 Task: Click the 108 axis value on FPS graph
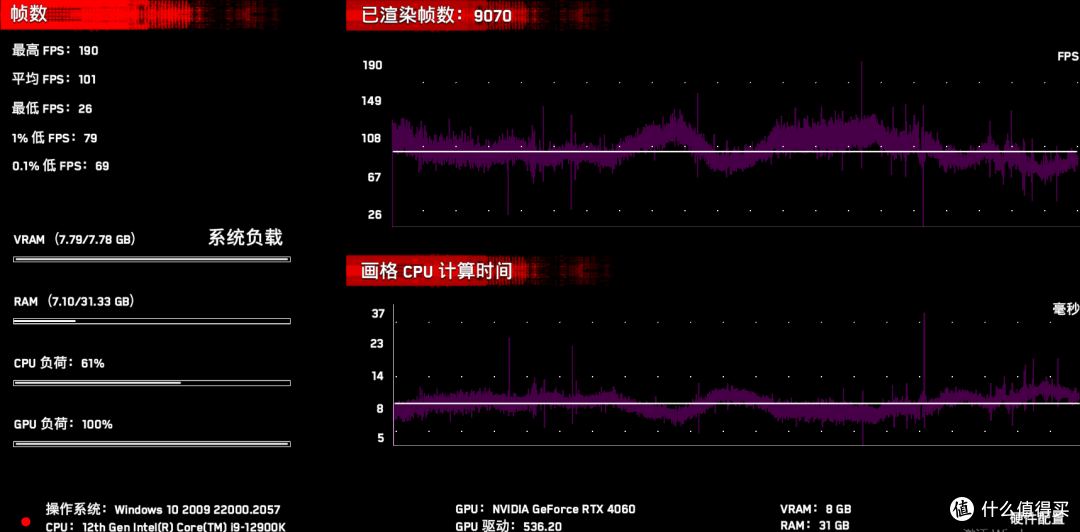click(373, 139)
